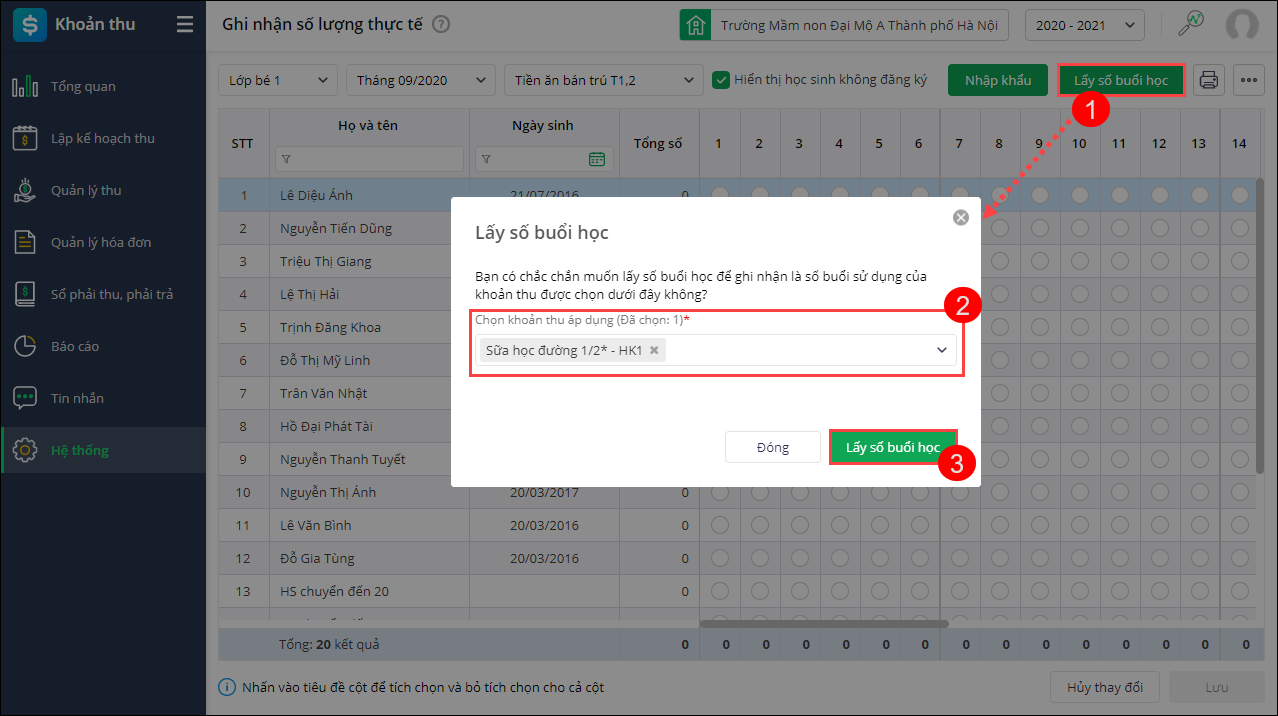Click day 10 column header
This screenshot has width=1278, height=716.
[x=1079, y=144]
